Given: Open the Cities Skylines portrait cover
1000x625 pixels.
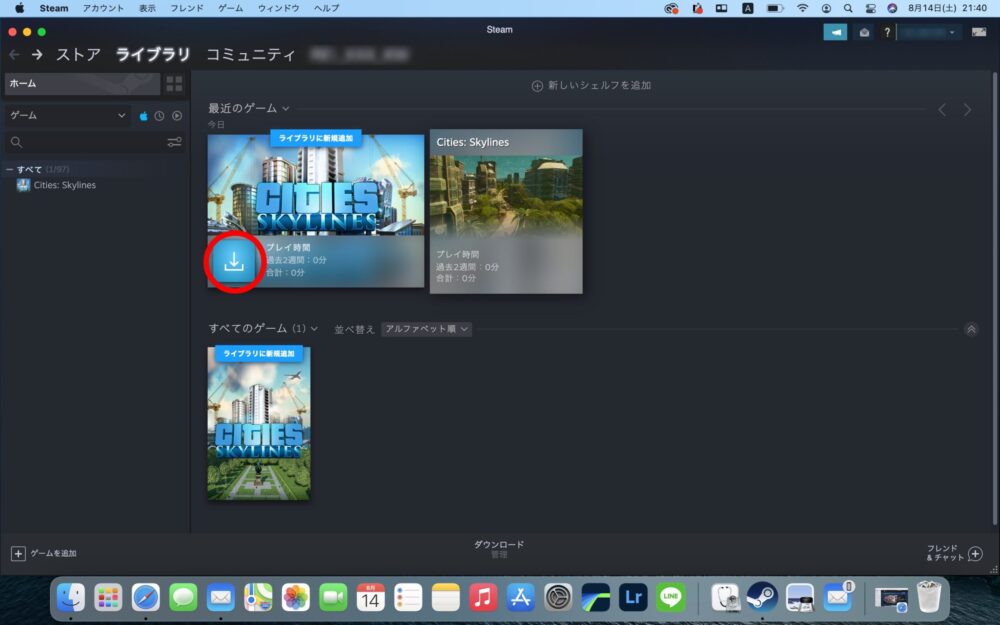Looking at the screenshot, I should point(259,423).
